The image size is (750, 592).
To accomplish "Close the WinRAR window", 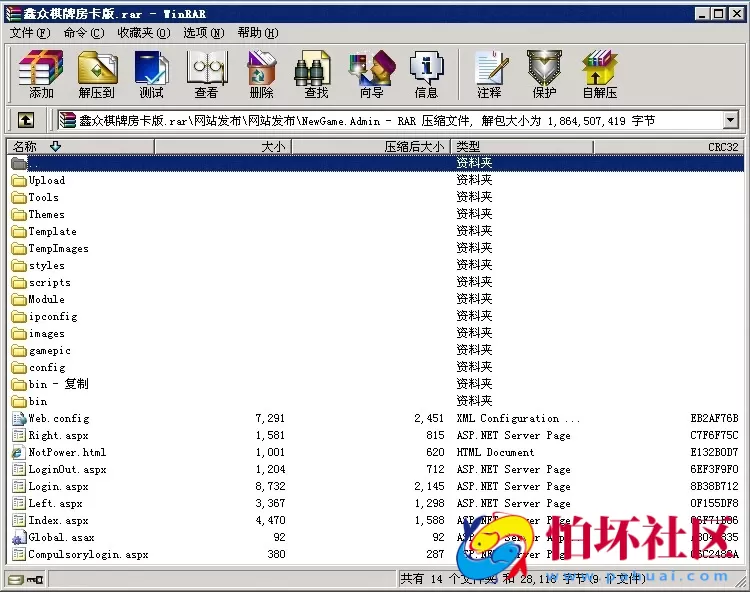I will tap(737, 14).
